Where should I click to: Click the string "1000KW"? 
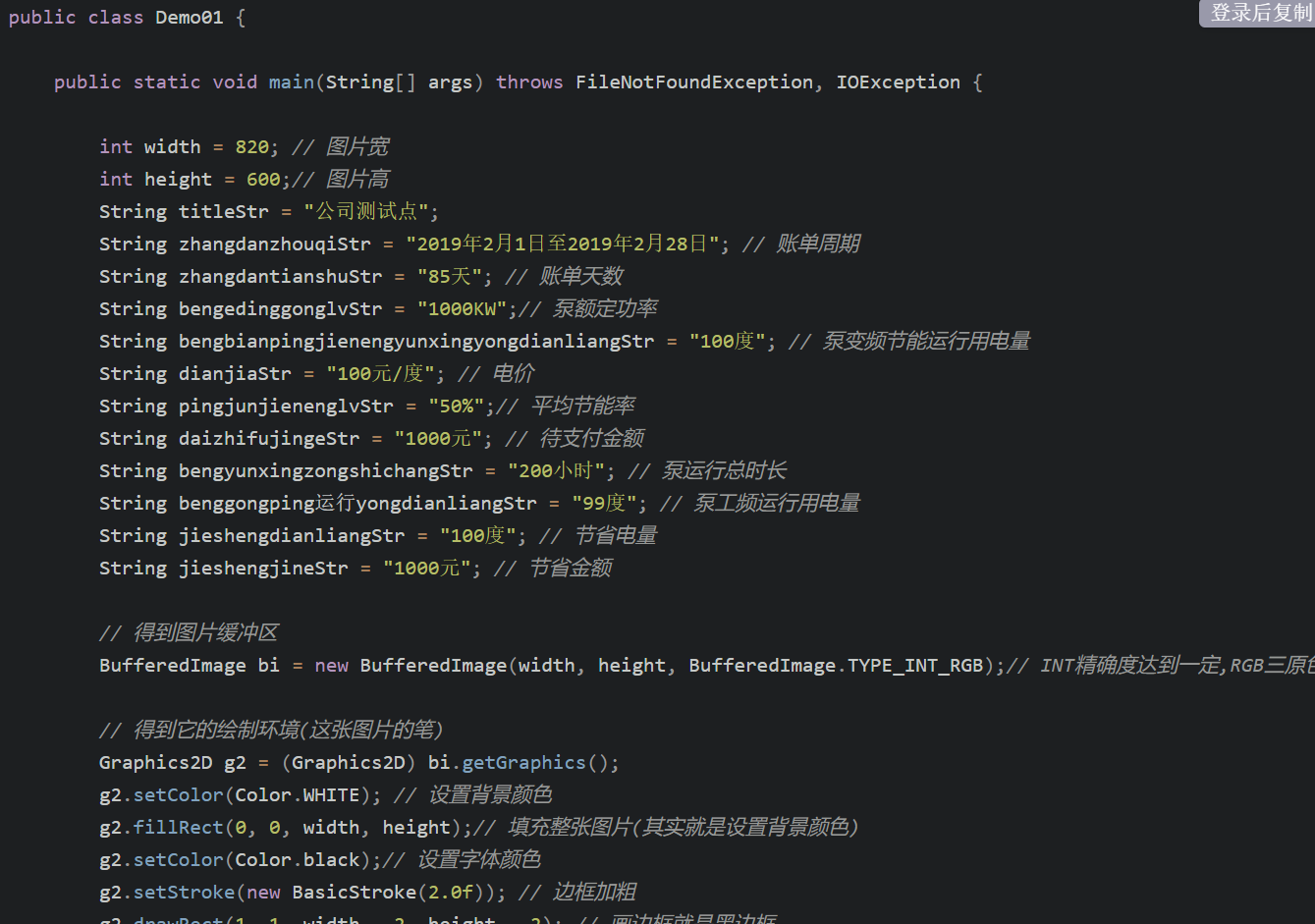pos(462,309)
